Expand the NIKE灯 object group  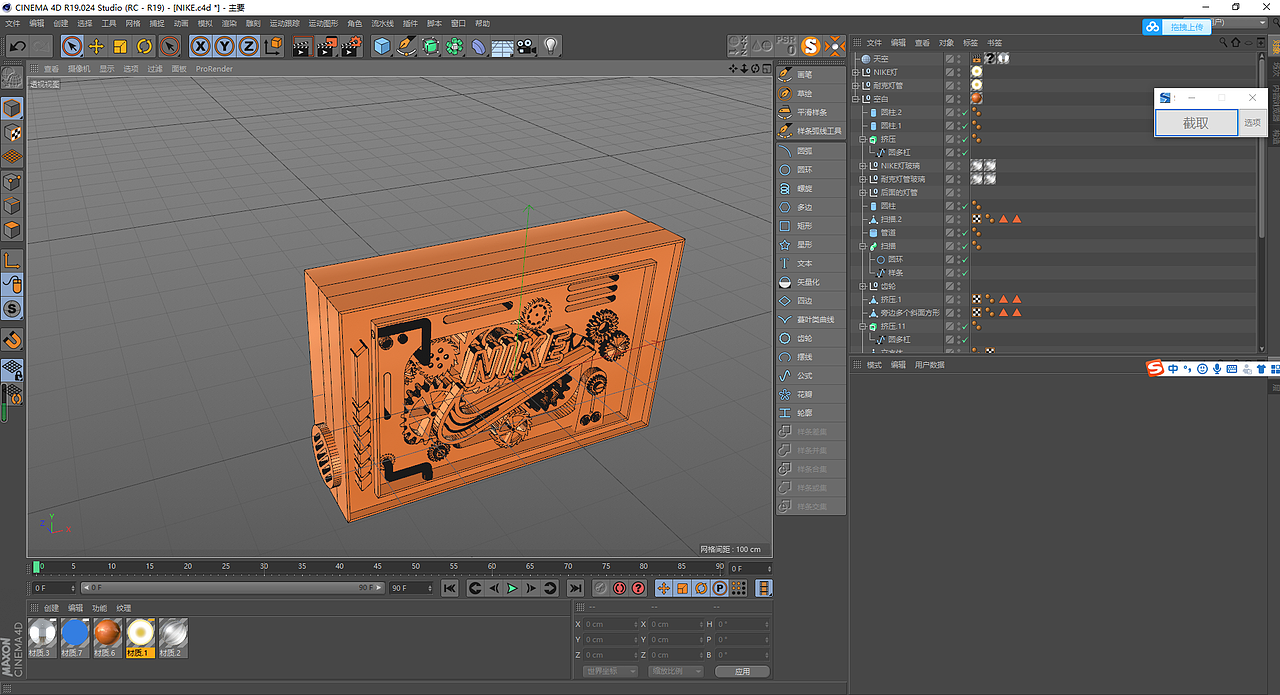(855, 72)
